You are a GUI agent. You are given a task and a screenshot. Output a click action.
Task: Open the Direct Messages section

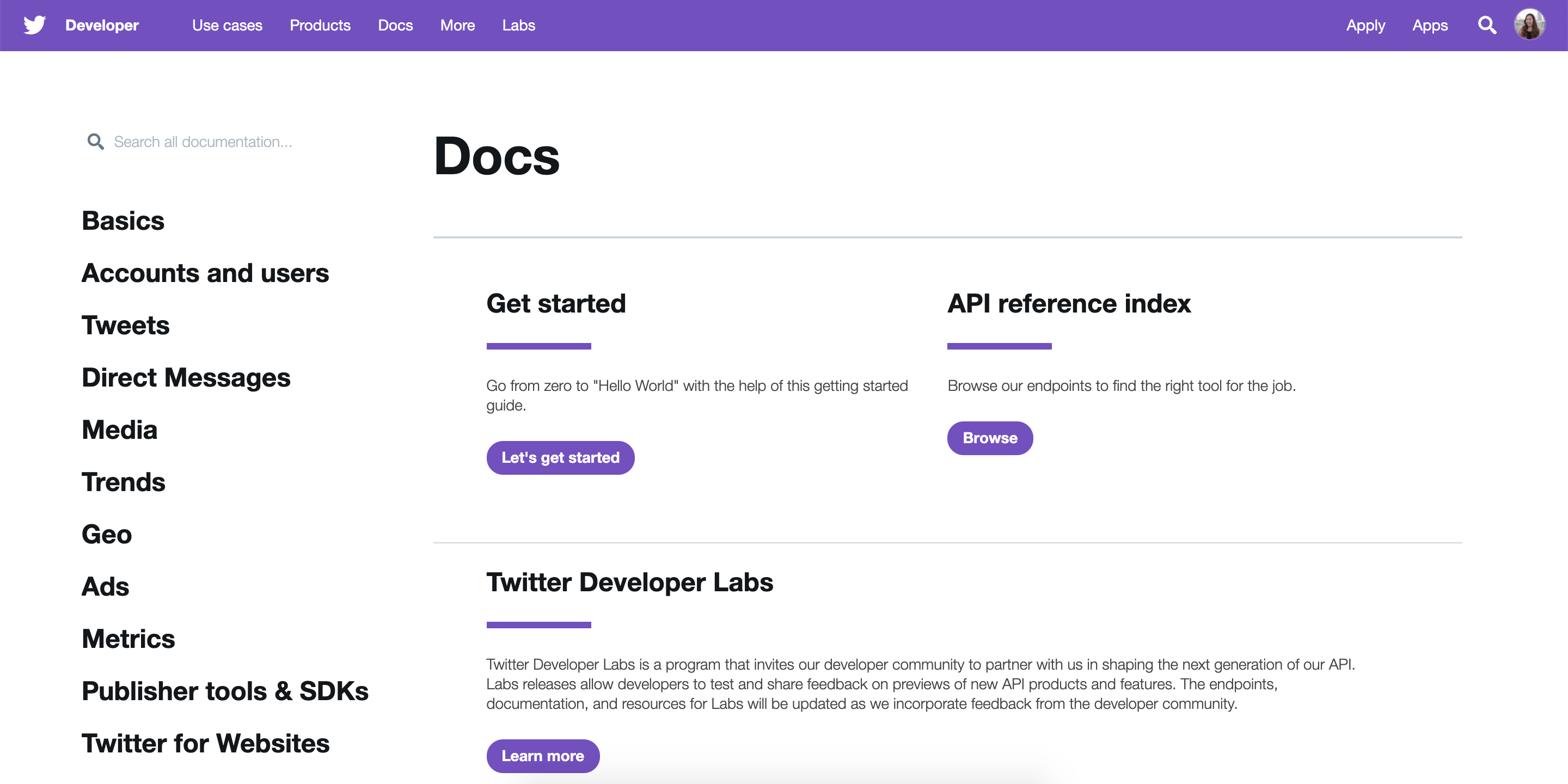click(186, 377)
